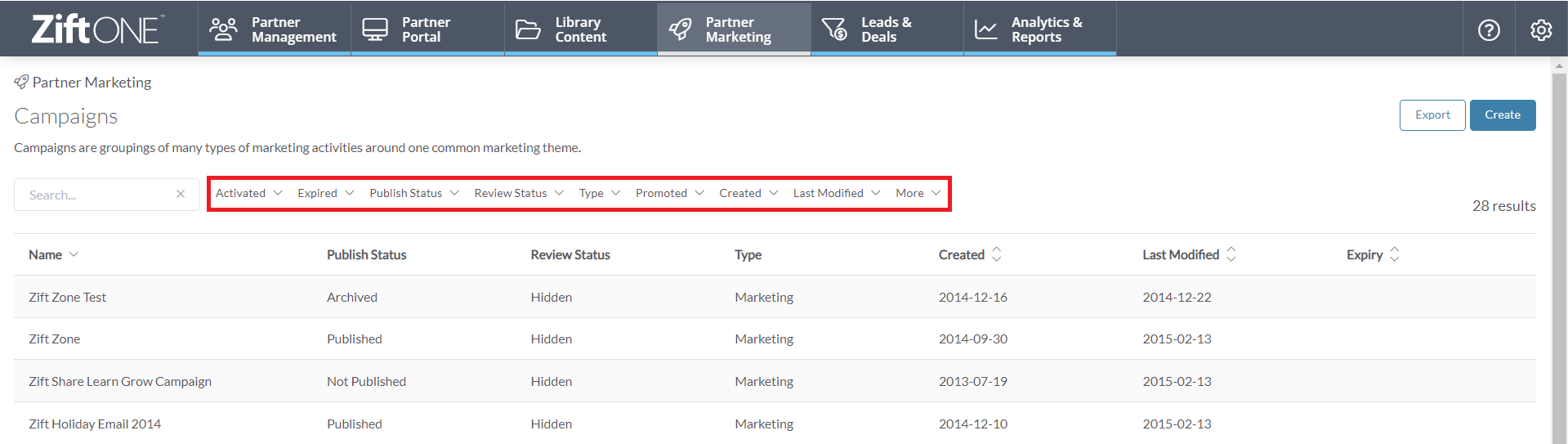Click the 28 results count
Image resolution: width=1568 pixels, height=444 pixels.
(x=1503, y=206)
